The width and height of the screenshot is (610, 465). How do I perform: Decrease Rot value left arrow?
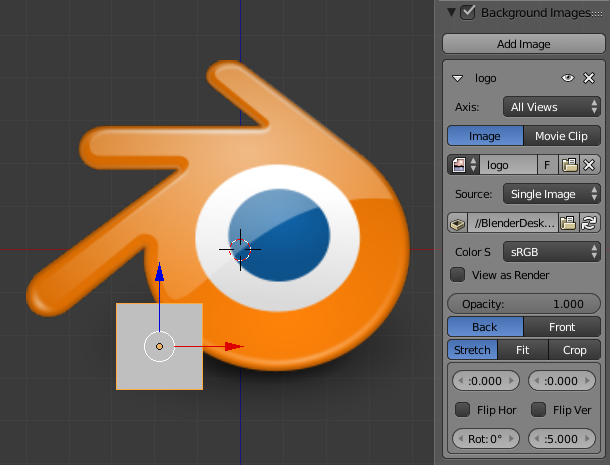pos(461,439)
